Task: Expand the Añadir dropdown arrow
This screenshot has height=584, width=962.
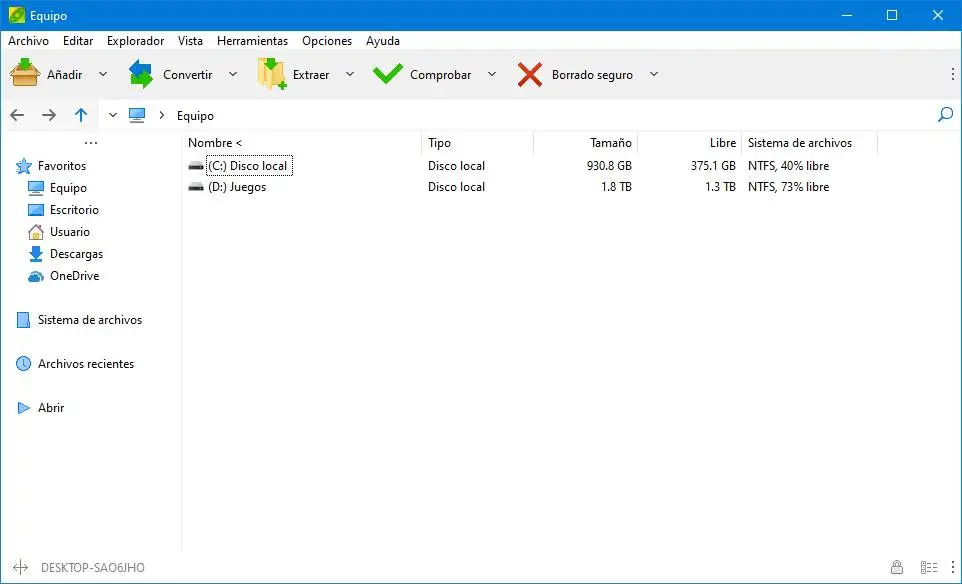Action: pos(103,74)
